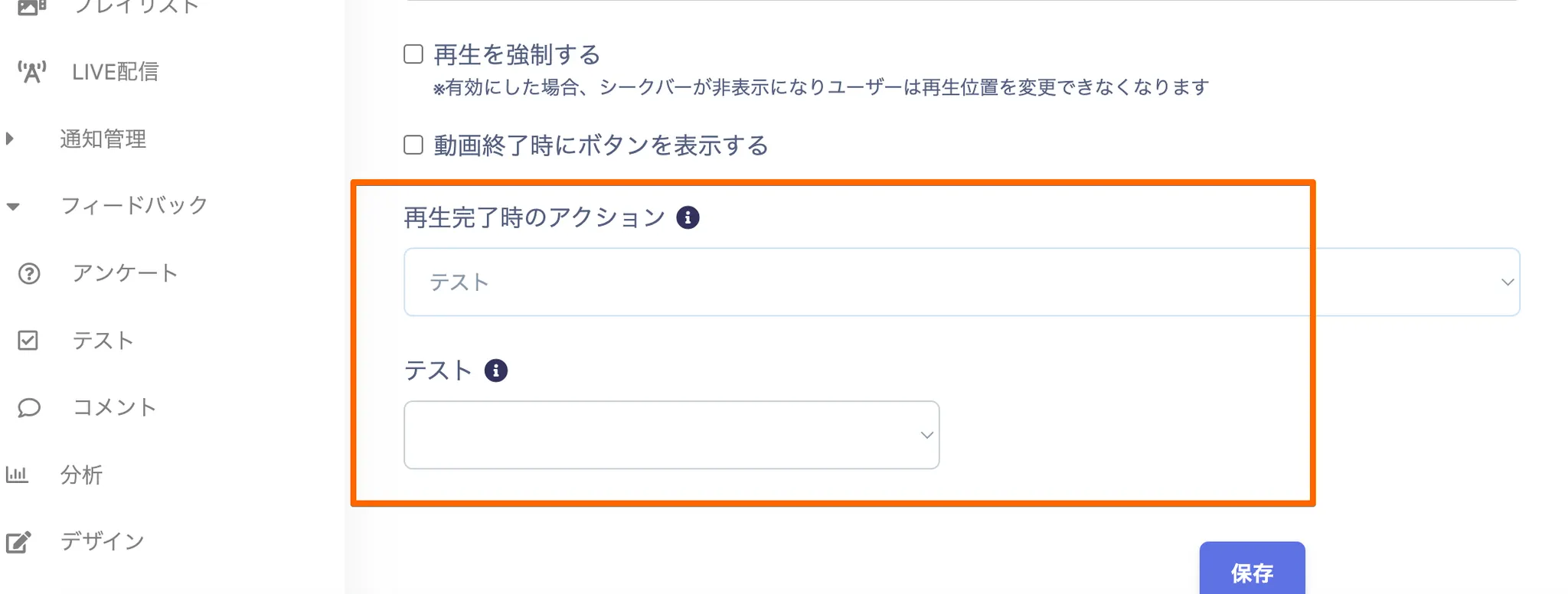Enable the 再生を強制する checkbox
Image resolution: width=1568 pixels, height=594 pixels.
point(413,54)
